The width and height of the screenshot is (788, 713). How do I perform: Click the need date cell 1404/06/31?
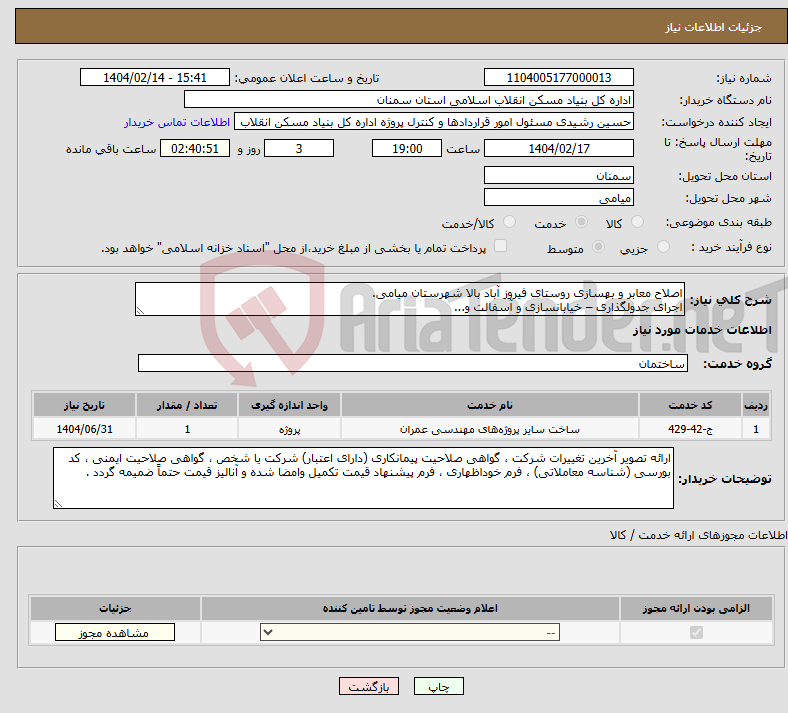click(x=84, y=429)
